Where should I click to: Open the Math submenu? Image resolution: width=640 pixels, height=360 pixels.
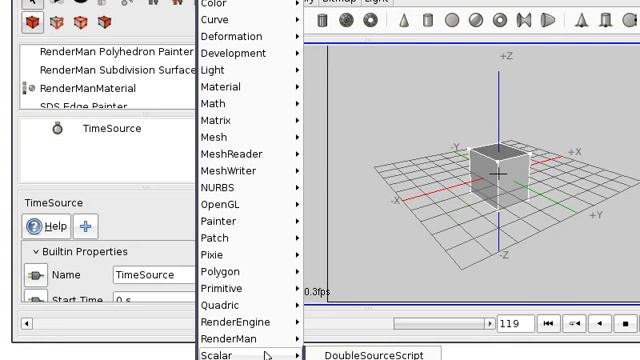coord(250,104)
